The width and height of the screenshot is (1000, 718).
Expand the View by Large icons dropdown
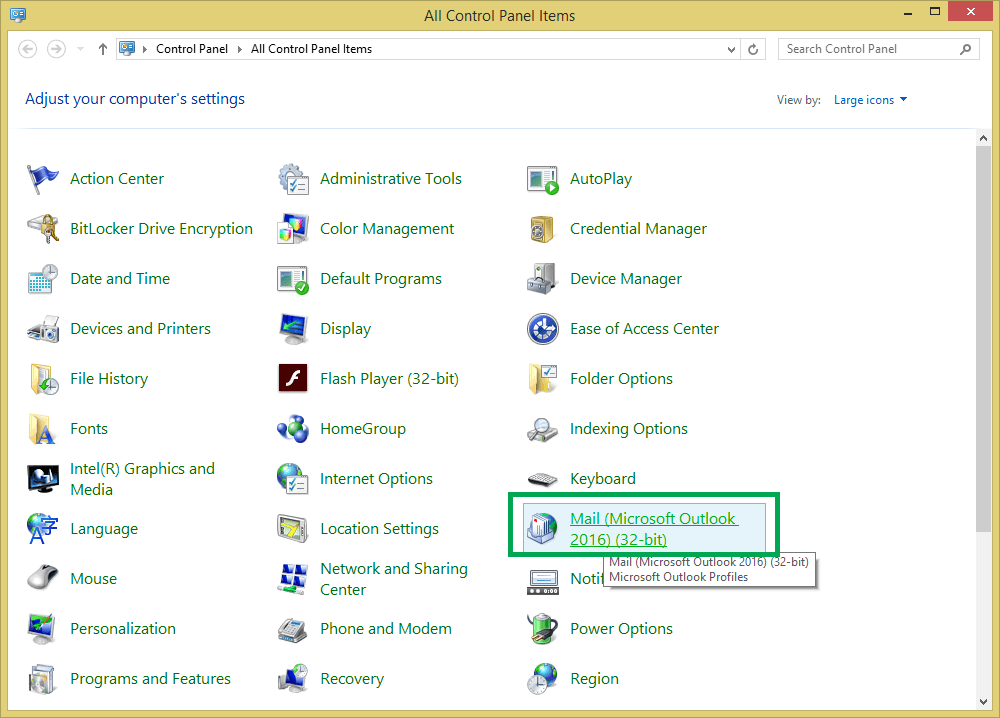point(871,100)
